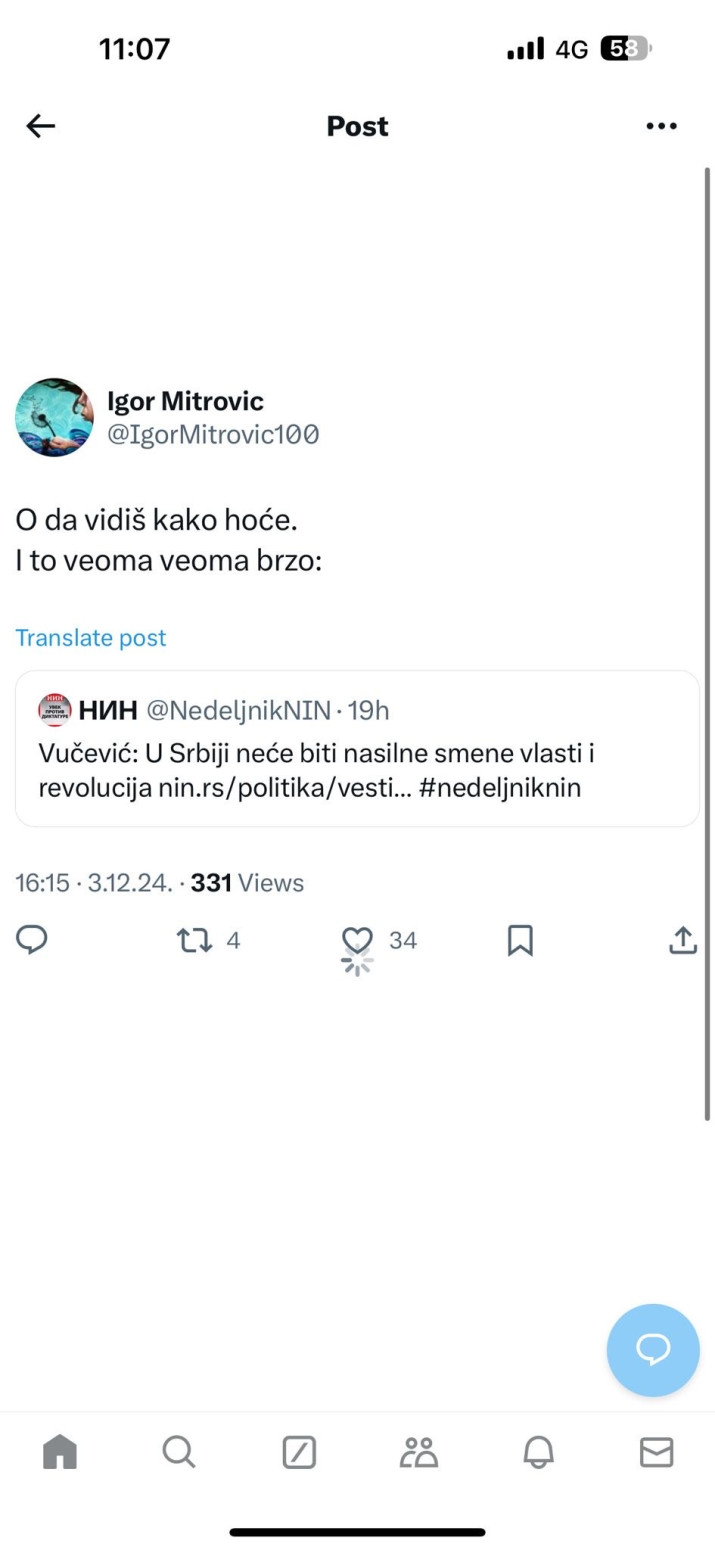Open the reply composer icon
715x1550 pixels.
pyautogui.click(x=33, y=940)
